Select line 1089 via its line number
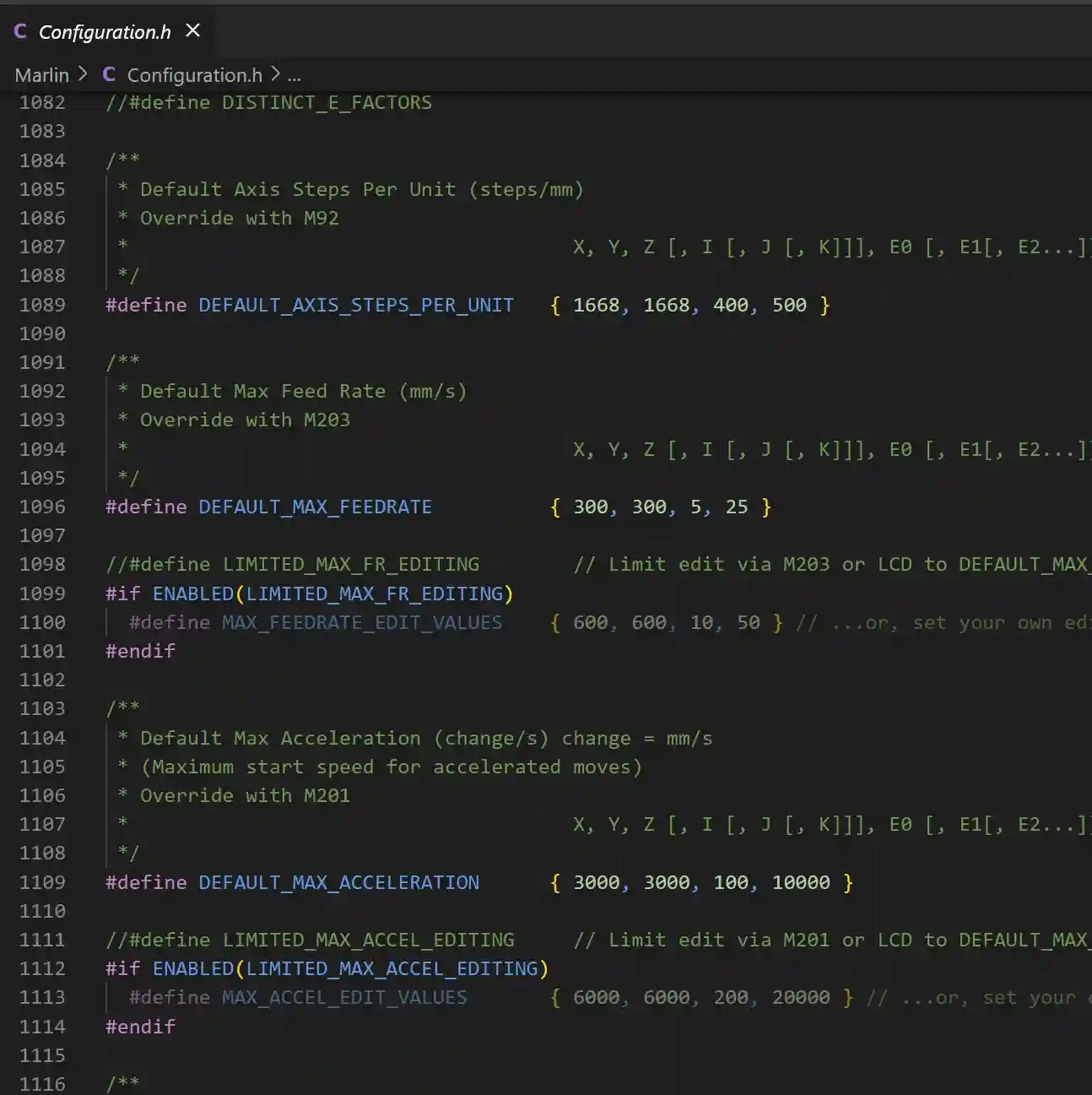Image resolution: width=1092 pixels, height=1095 pixels. click(42, 305)
